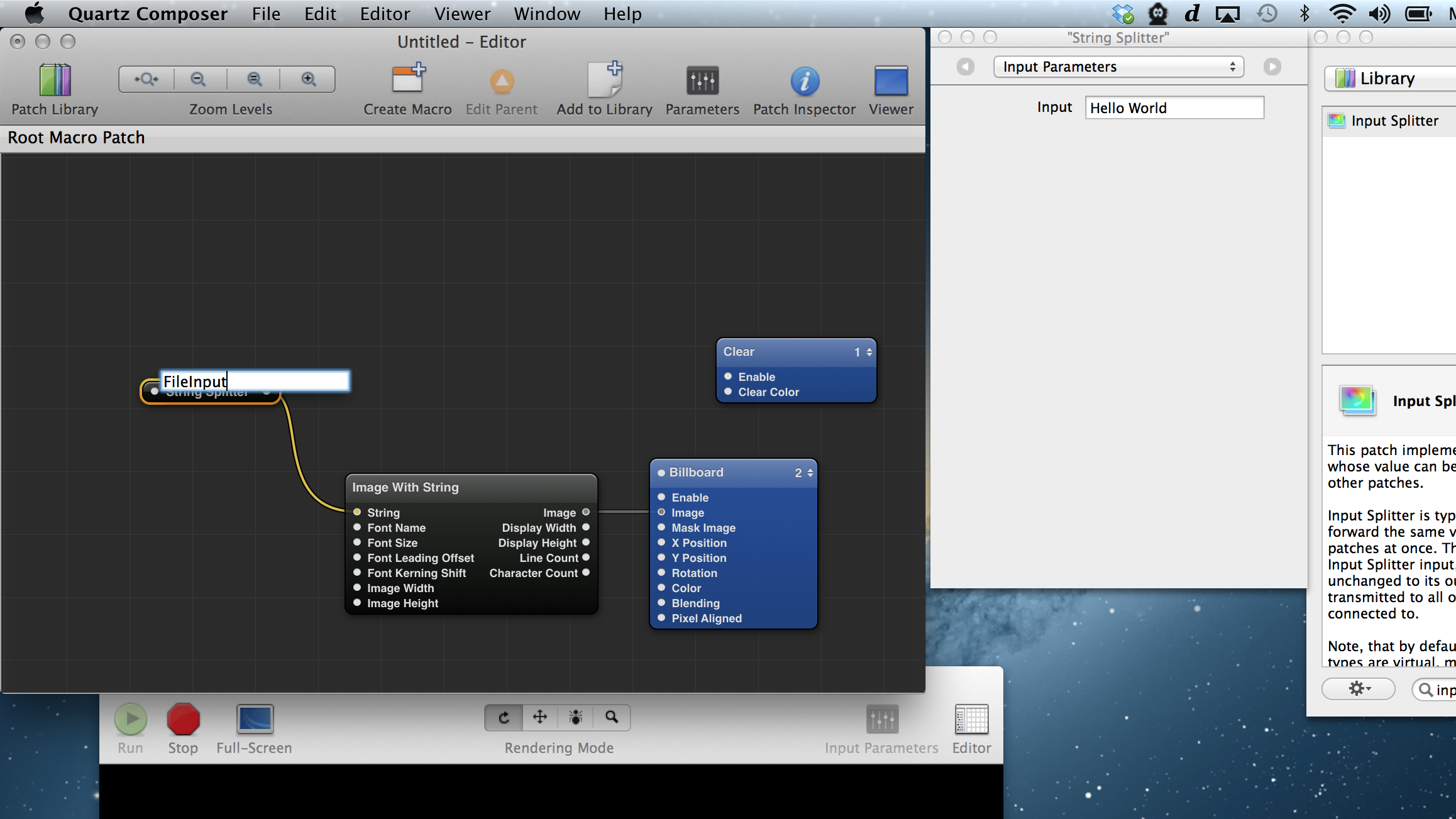Click the X Position port on Billboard

pyautogui.click(x=661, y=542)
